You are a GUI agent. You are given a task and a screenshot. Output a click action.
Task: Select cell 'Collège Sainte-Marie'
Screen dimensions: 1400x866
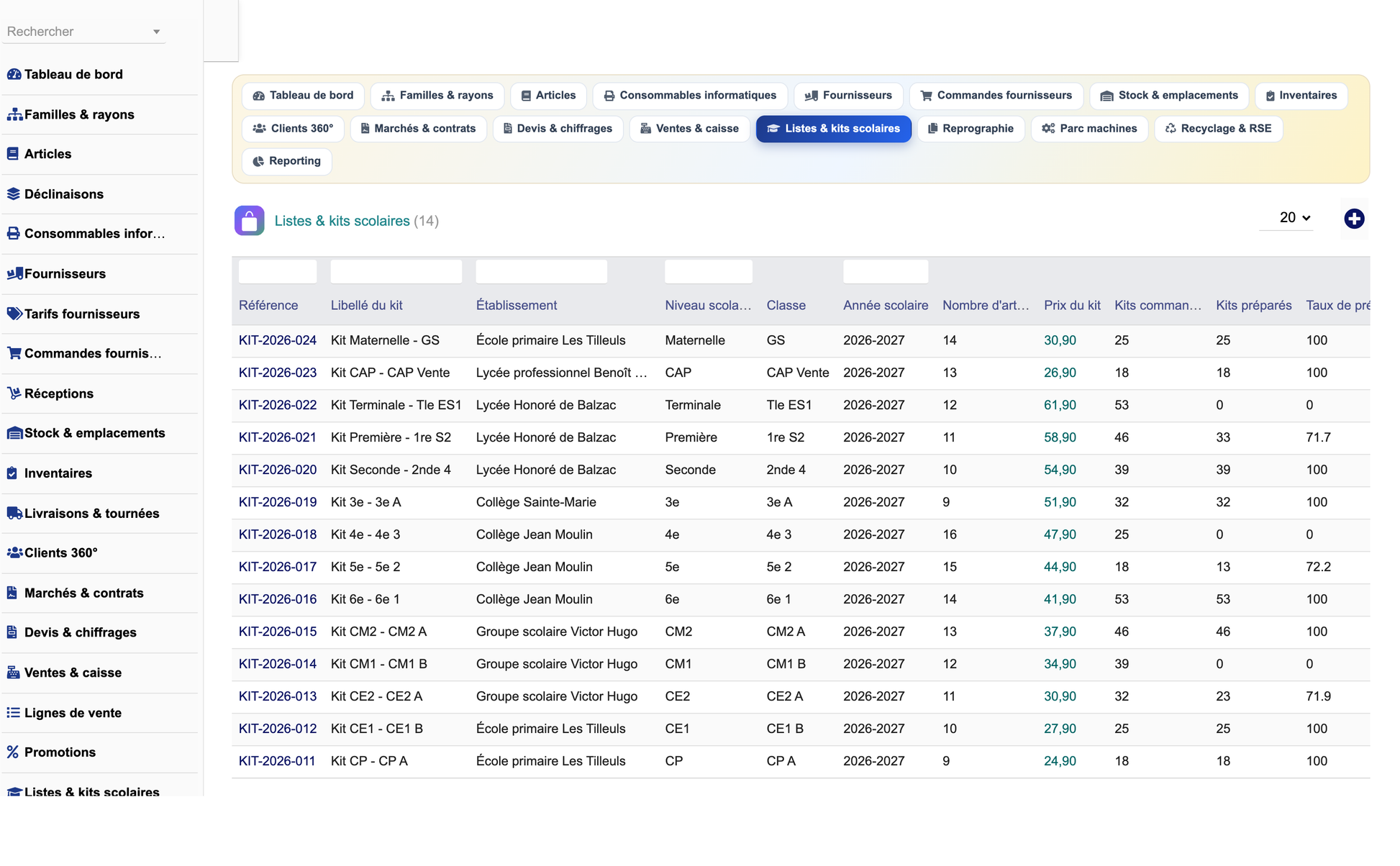(536, 502)
